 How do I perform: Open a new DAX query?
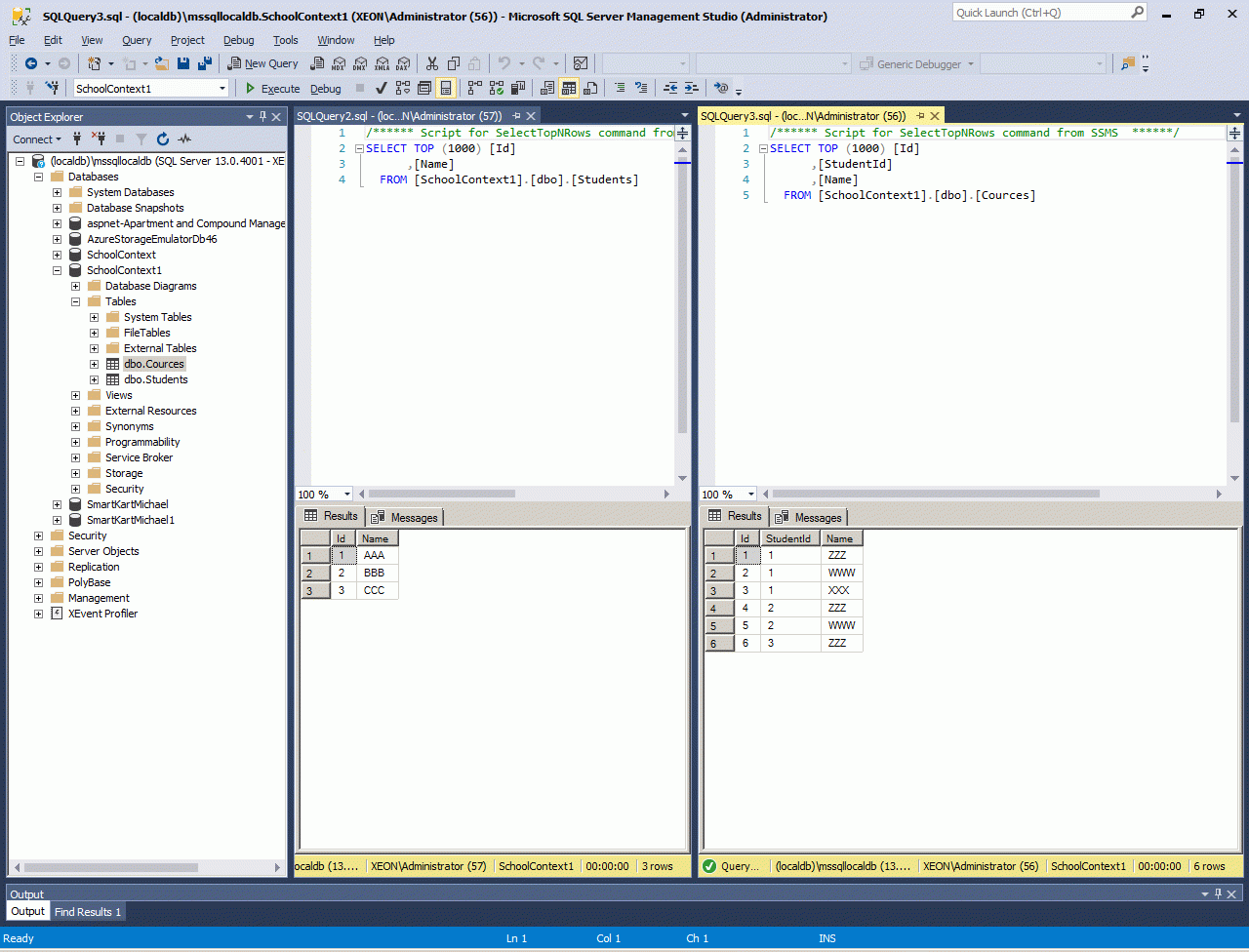403,63
